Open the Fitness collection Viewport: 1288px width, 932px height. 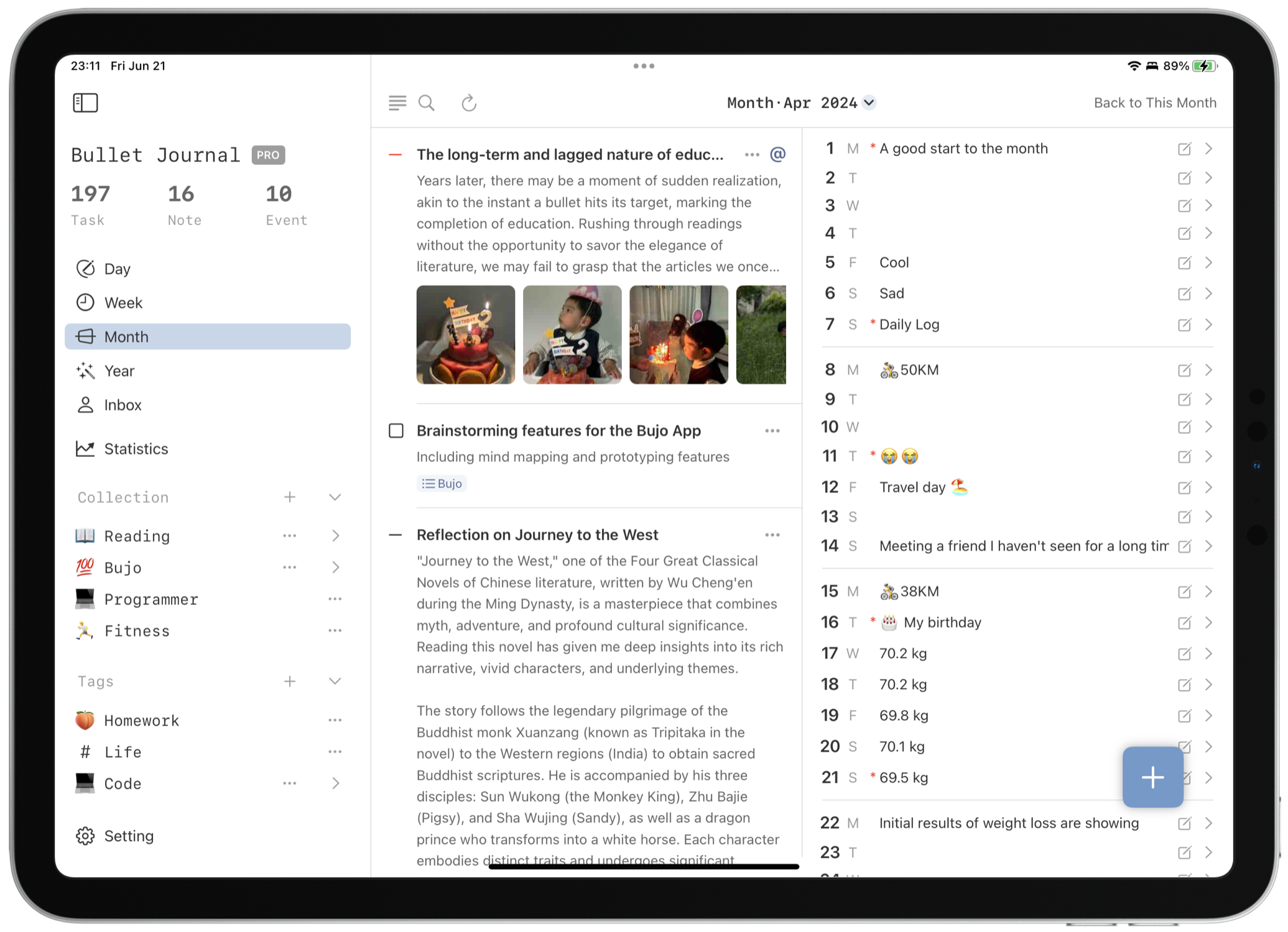click(137, 630)
